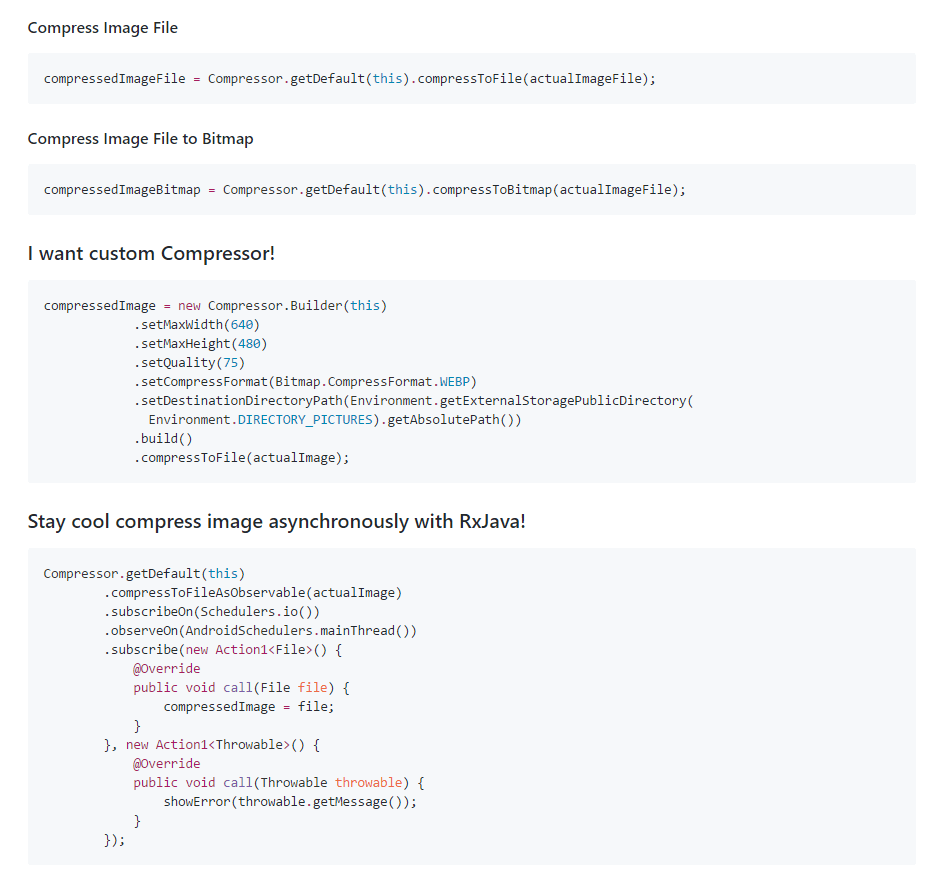Click the .compressToFileAsObservable(actualImage) line

[x=252, y=592]
